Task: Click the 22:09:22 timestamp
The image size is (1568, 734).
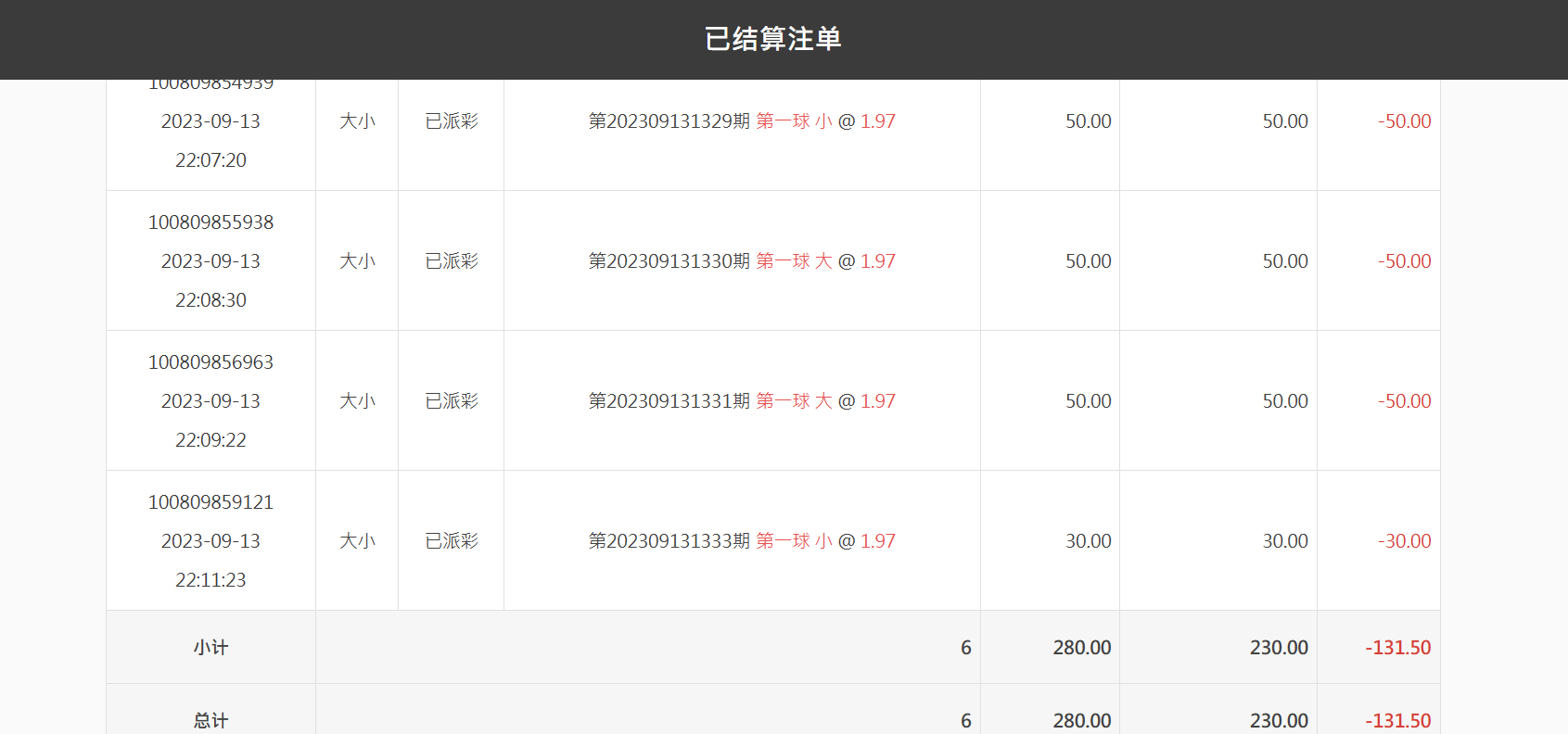Action: coord(210,440)
